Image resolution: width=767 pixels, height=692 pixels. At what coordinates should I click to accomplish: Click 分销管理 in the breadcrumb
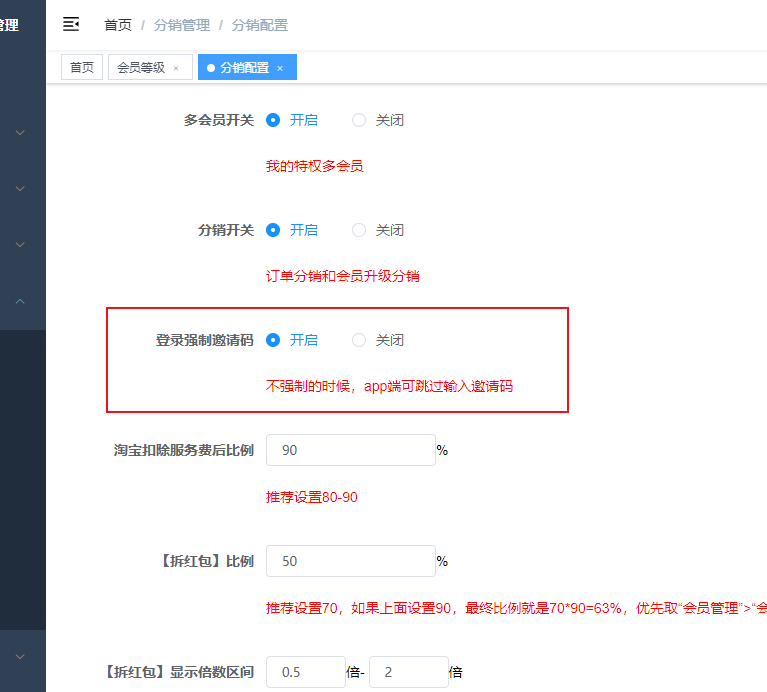tap(182, 25)
